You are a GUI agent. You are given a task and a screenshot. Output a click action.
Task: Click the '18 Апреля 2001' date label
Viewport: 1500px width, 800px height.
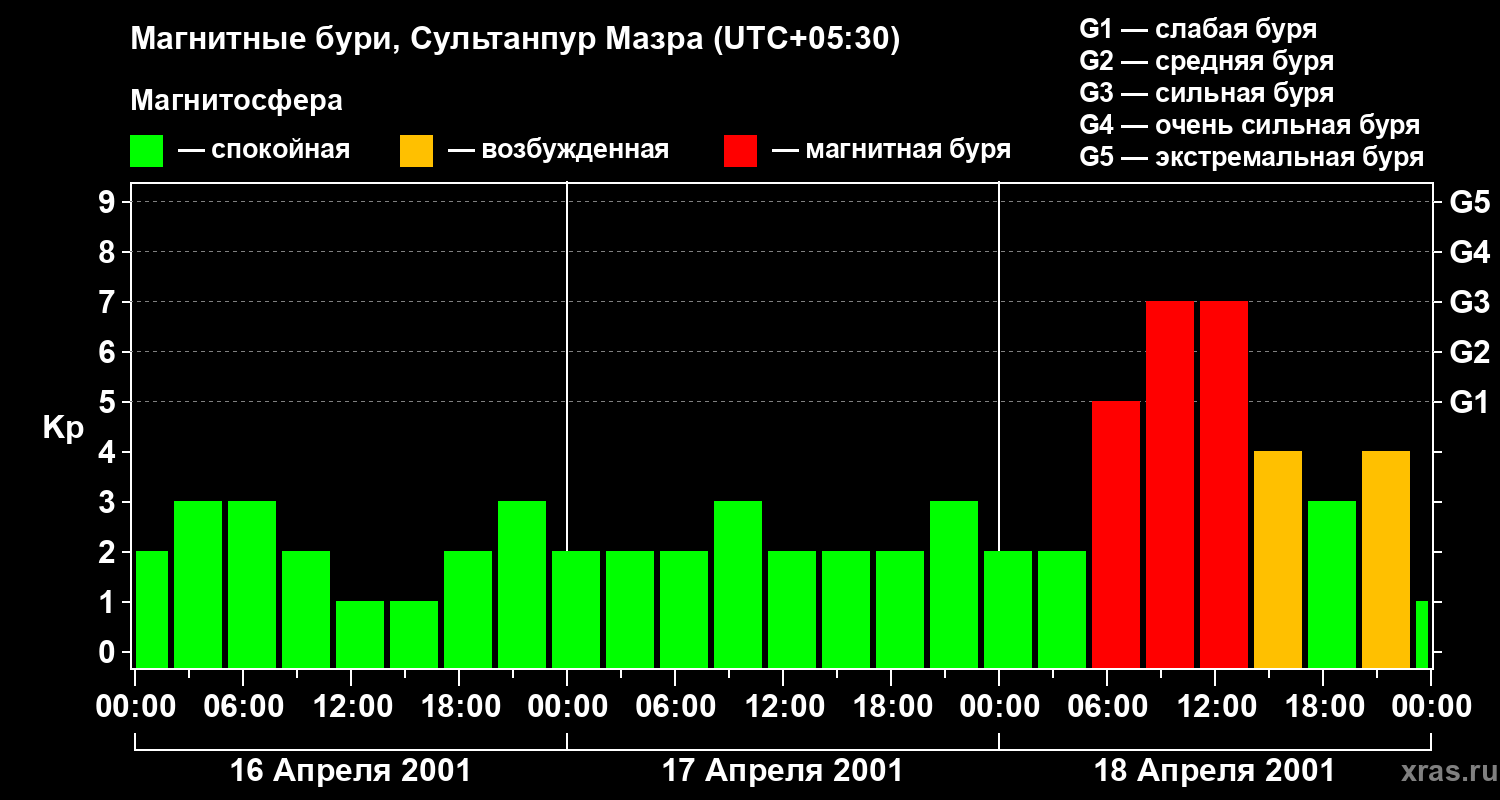click(1214, 771)
